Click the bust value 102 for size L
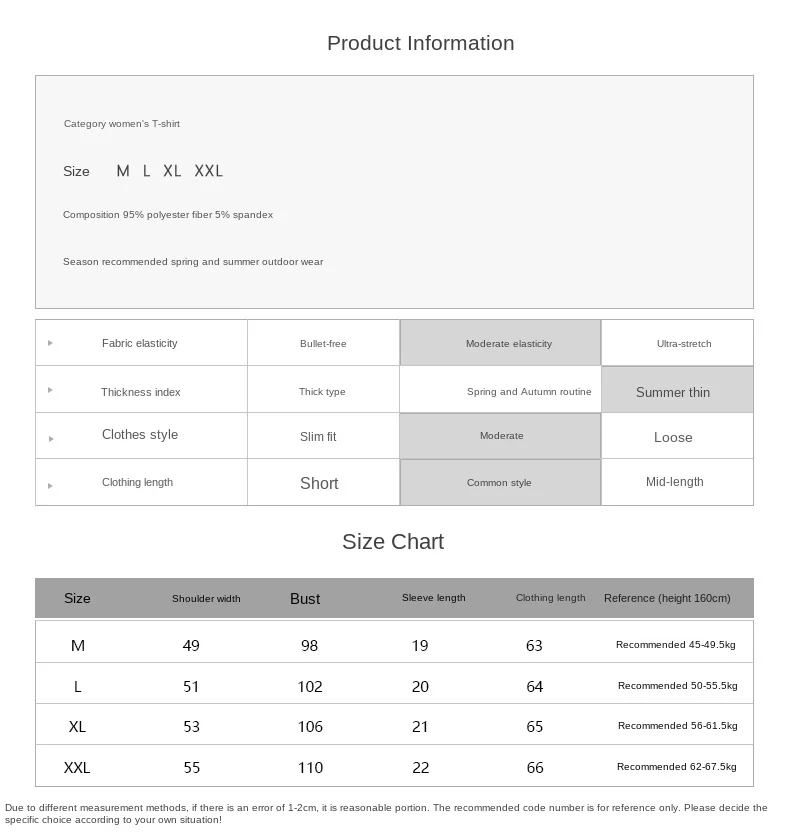 [310, 687]
